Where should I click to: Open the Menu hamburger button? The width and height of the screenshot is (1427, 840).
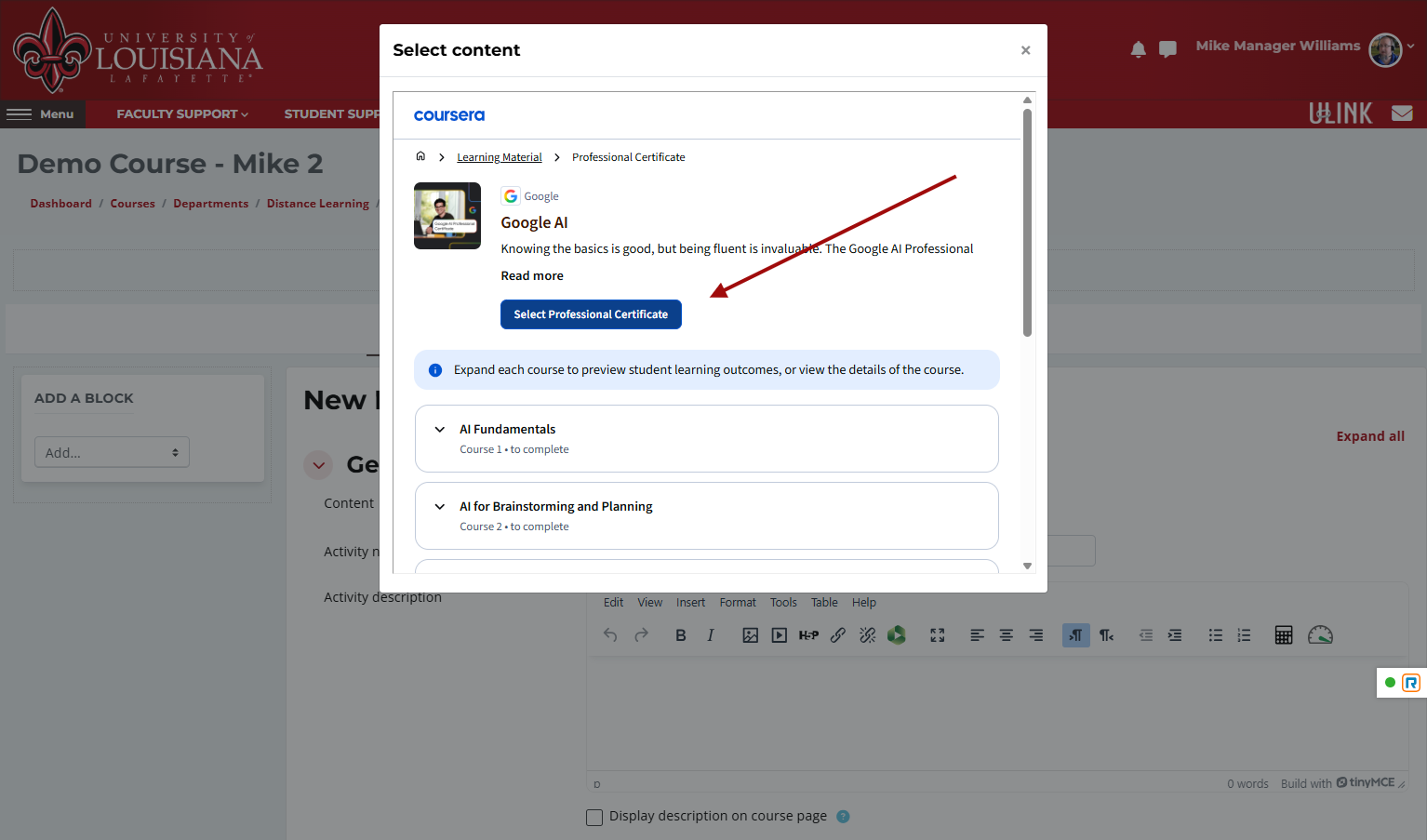click(x=42, y=114)
